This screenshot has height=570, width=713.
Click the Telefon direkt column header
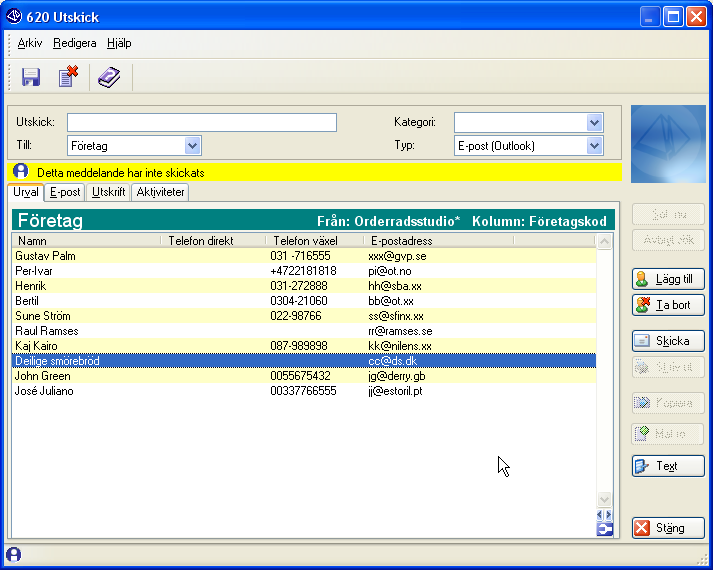[213, 240]
